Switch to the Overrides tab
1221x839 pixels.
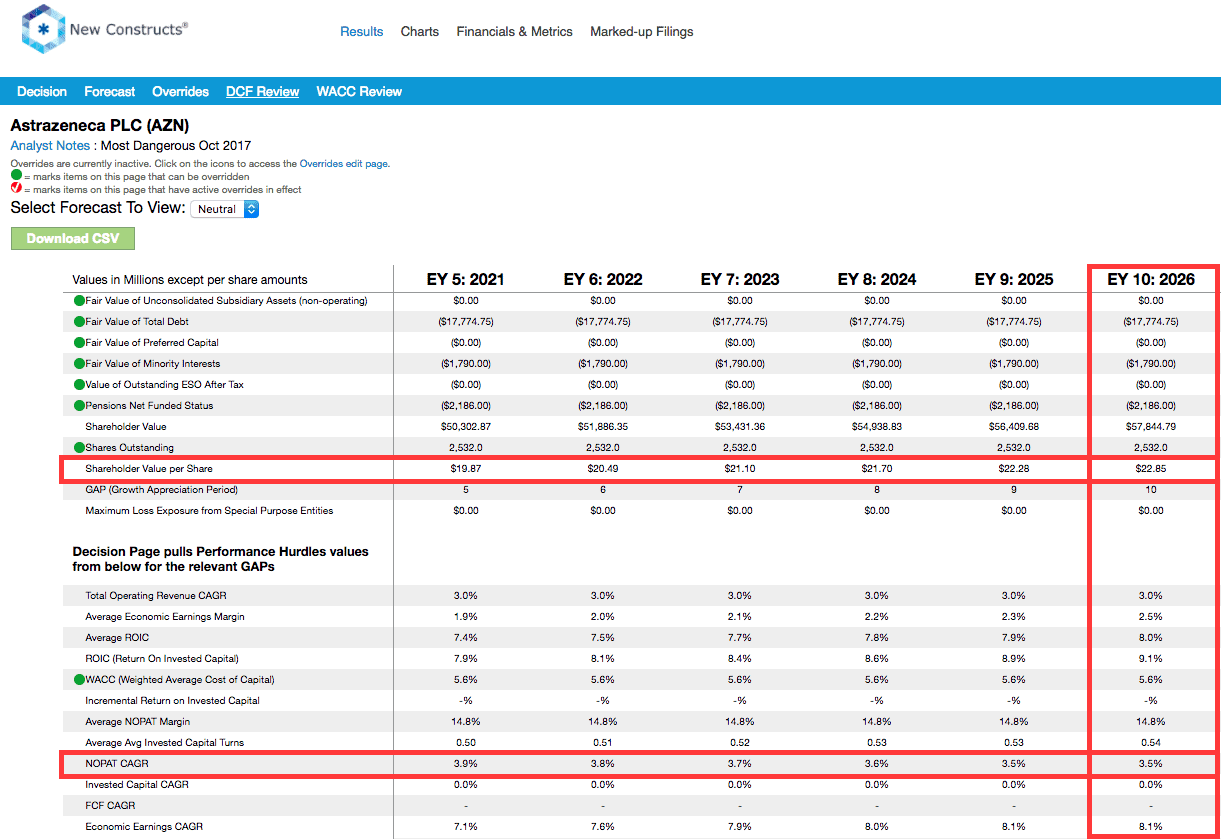[x=181, y=91]
